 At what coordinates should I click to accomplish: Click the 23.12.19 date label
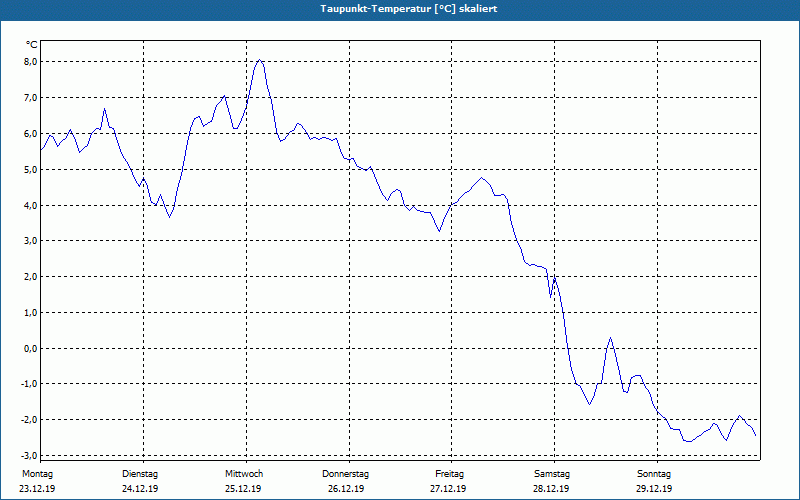[37, 489]
